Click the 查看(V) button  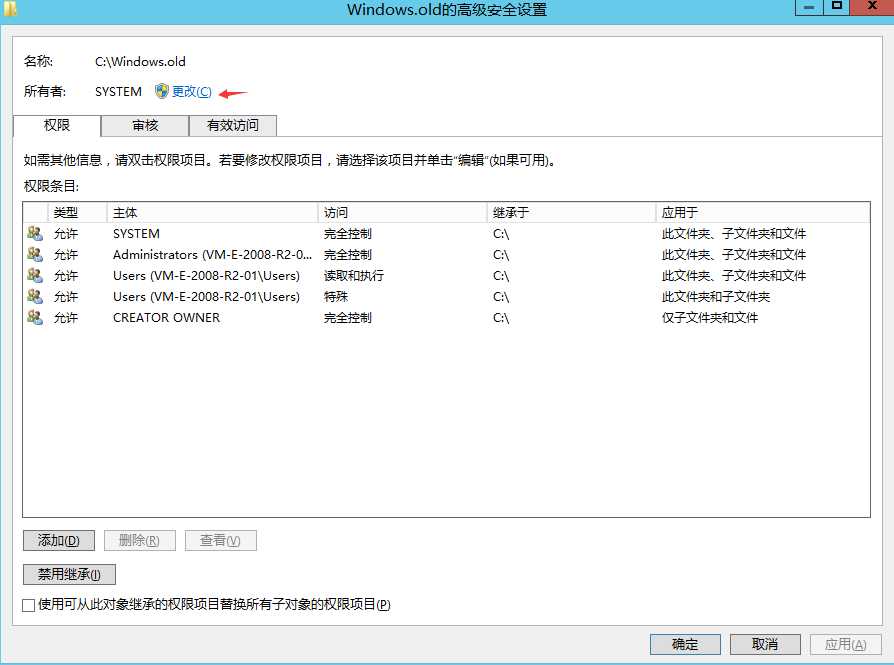(221, 540)
